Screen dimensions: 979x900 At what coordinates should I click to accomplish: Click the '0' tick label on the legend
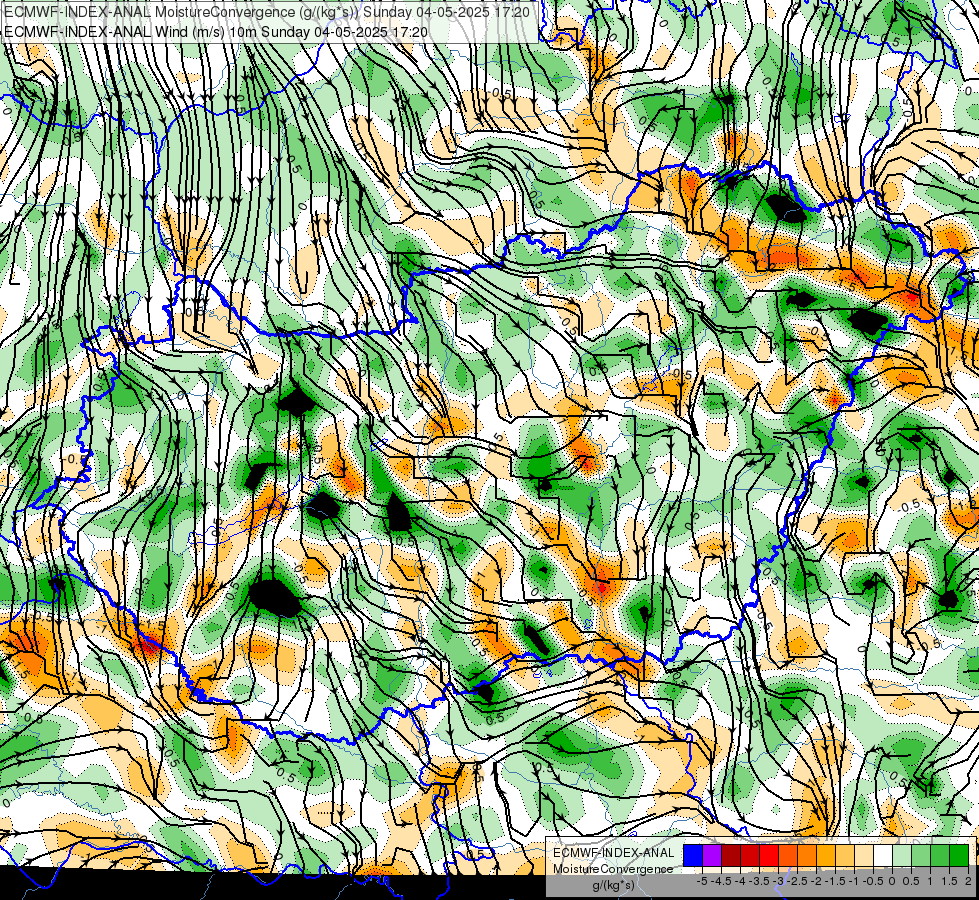[x=892, y=881]
